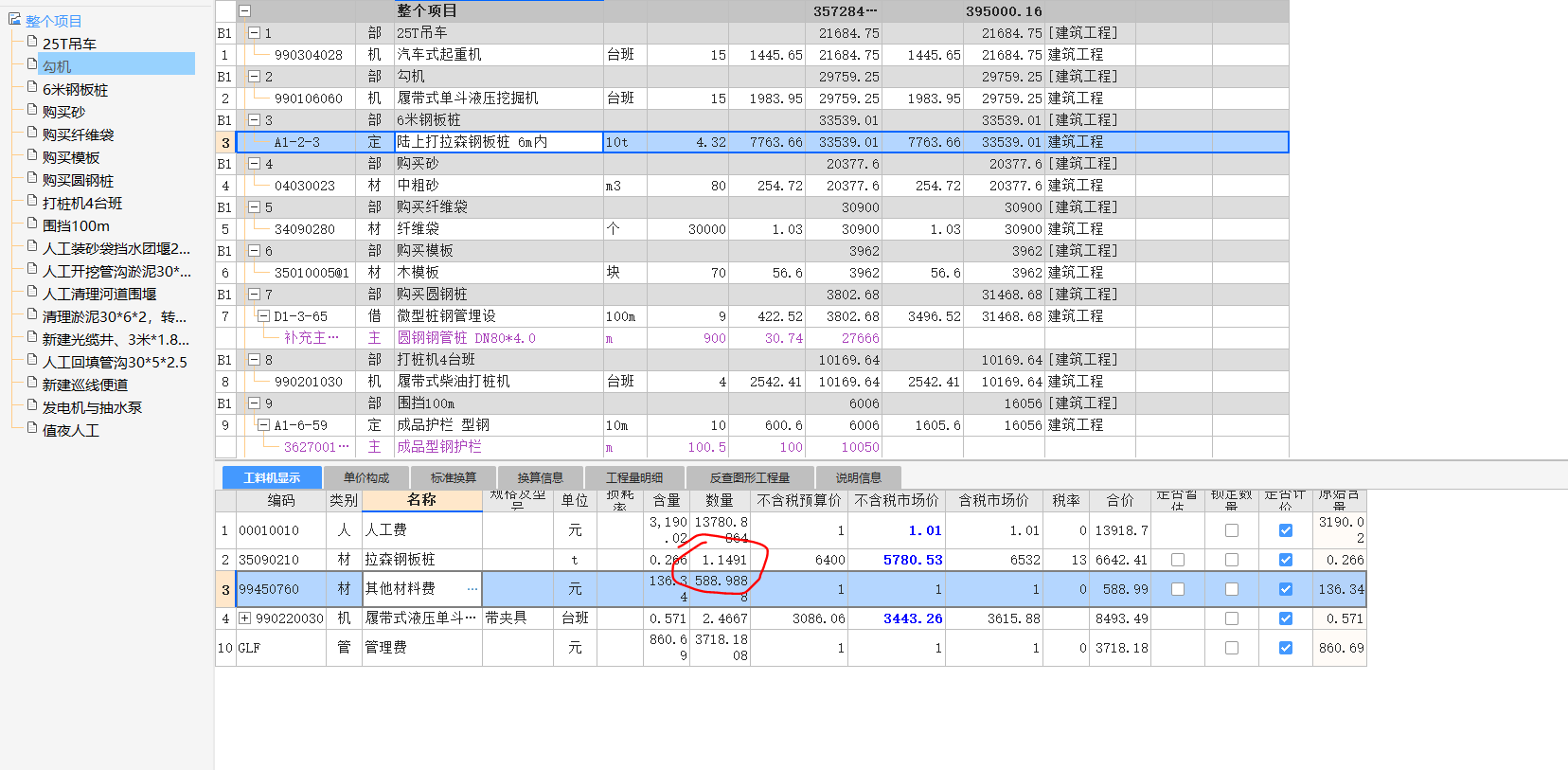
Task: Click the project root icon beside 整个项目
Action: pos(14,19)
